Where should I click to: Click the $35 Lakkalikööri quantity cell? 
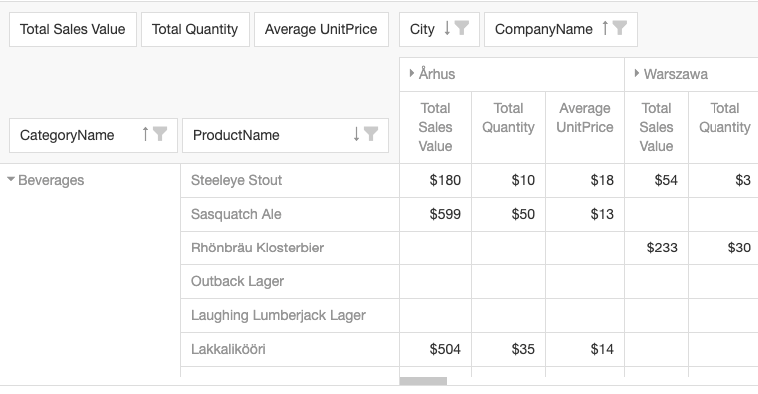pos(508,349)
